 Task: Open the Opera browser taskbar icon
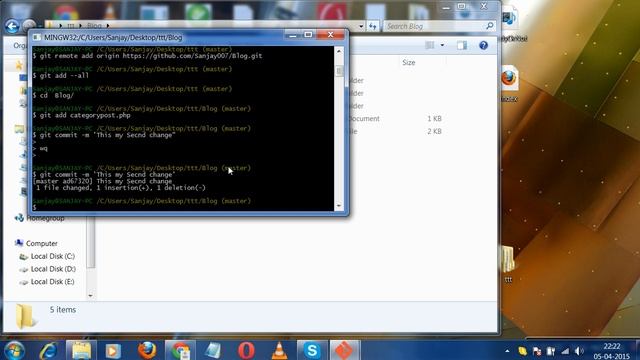coord(246,350)
